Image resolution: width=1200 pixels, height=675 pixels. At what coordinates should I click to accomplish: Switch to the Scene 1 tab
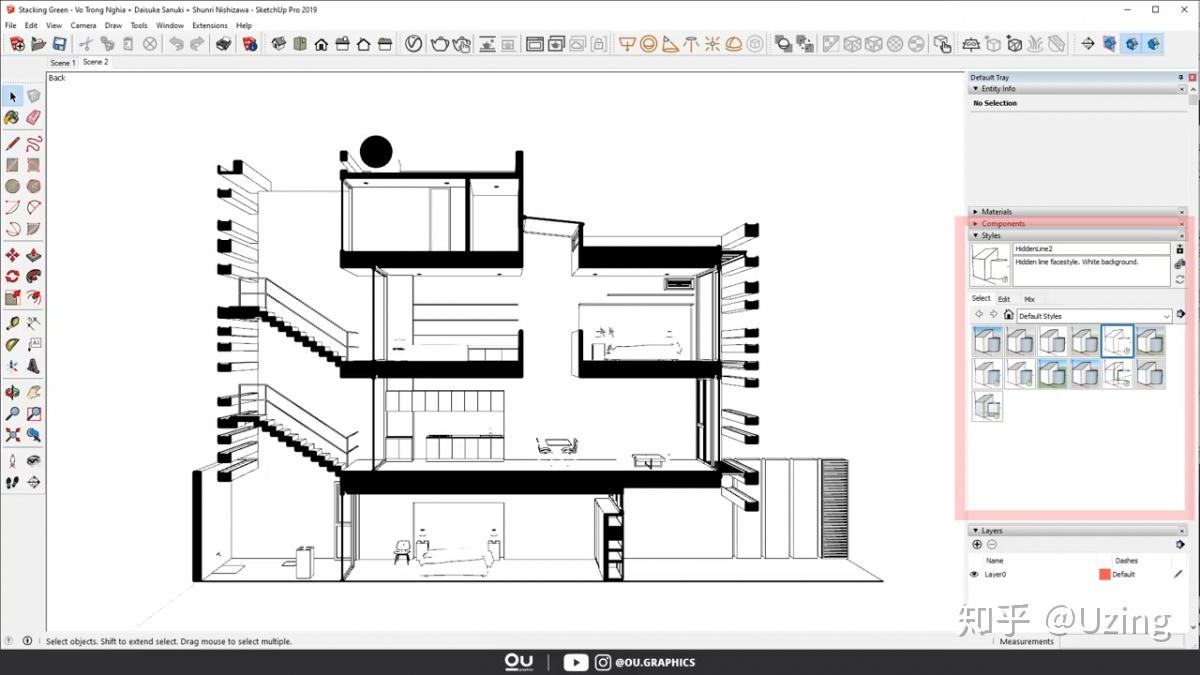[x=62, y=63]
